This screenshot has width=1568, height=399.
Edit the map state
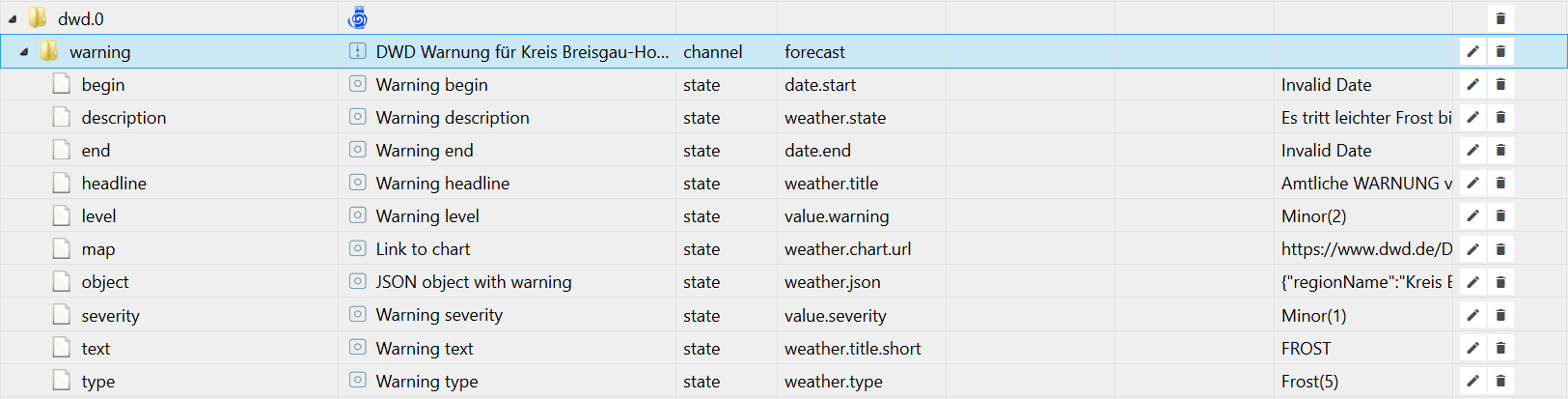point(1473,248)
